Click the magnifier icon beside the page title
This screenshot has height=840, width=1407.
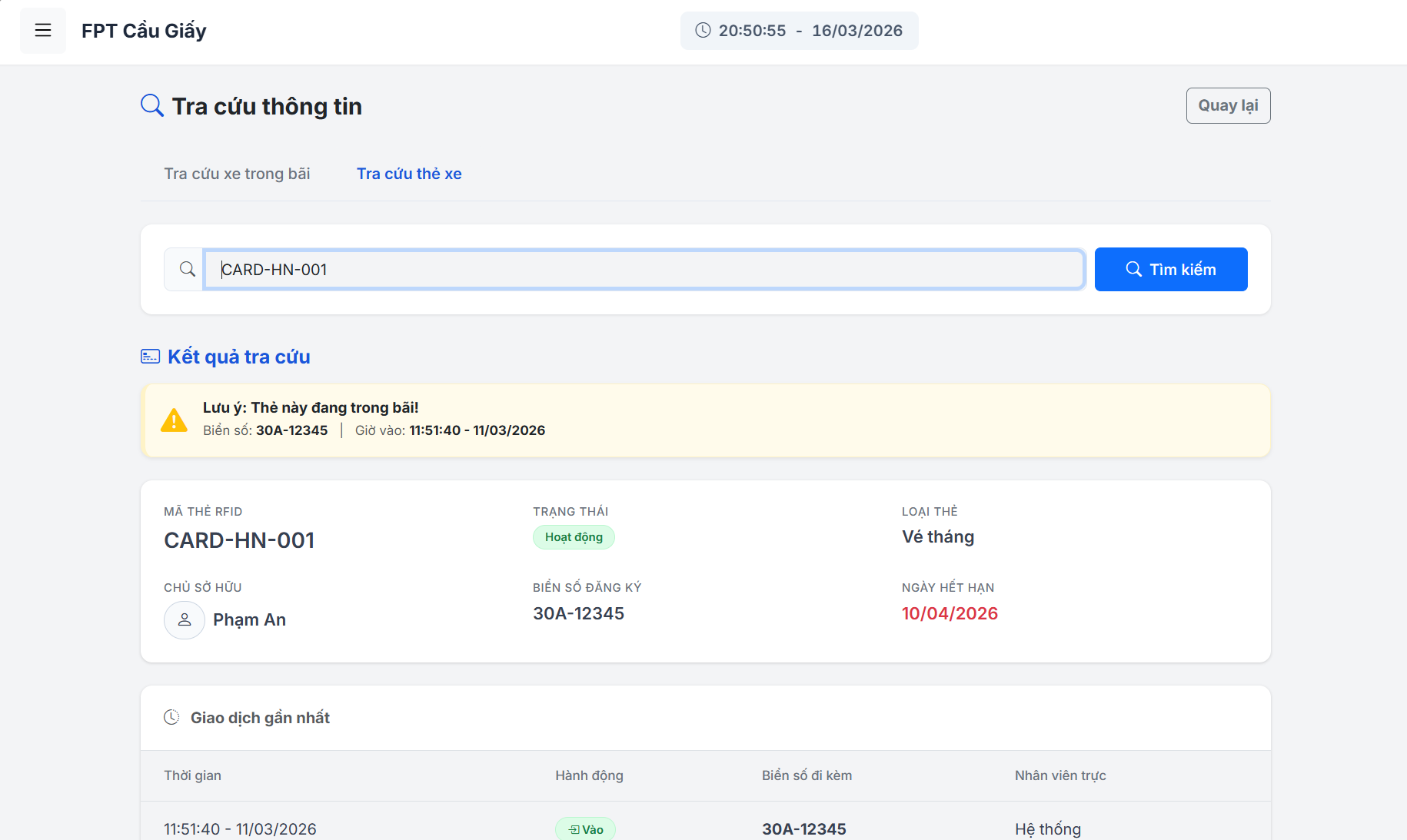[152, 105]
